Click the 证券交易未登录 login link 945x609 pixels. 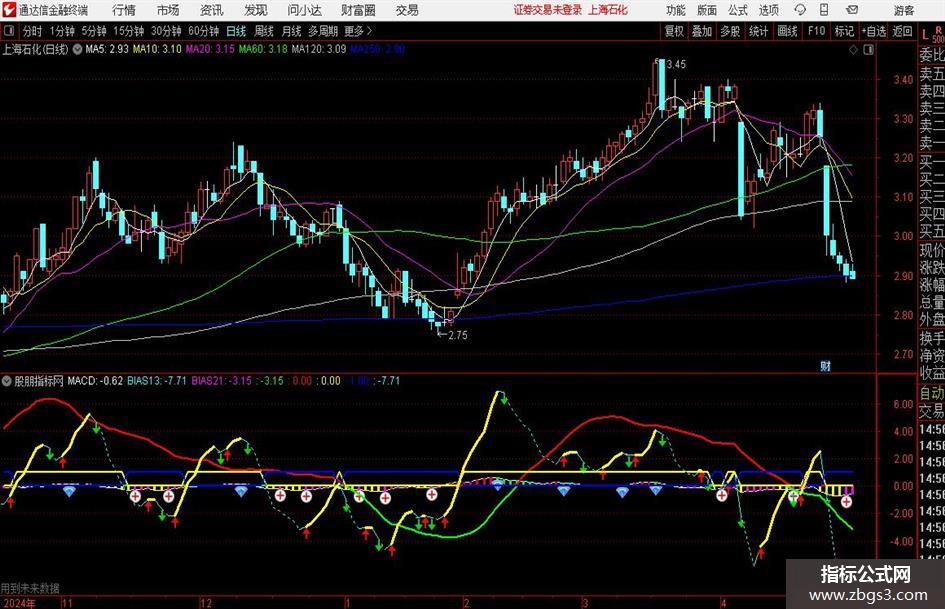tap(547, 10)
